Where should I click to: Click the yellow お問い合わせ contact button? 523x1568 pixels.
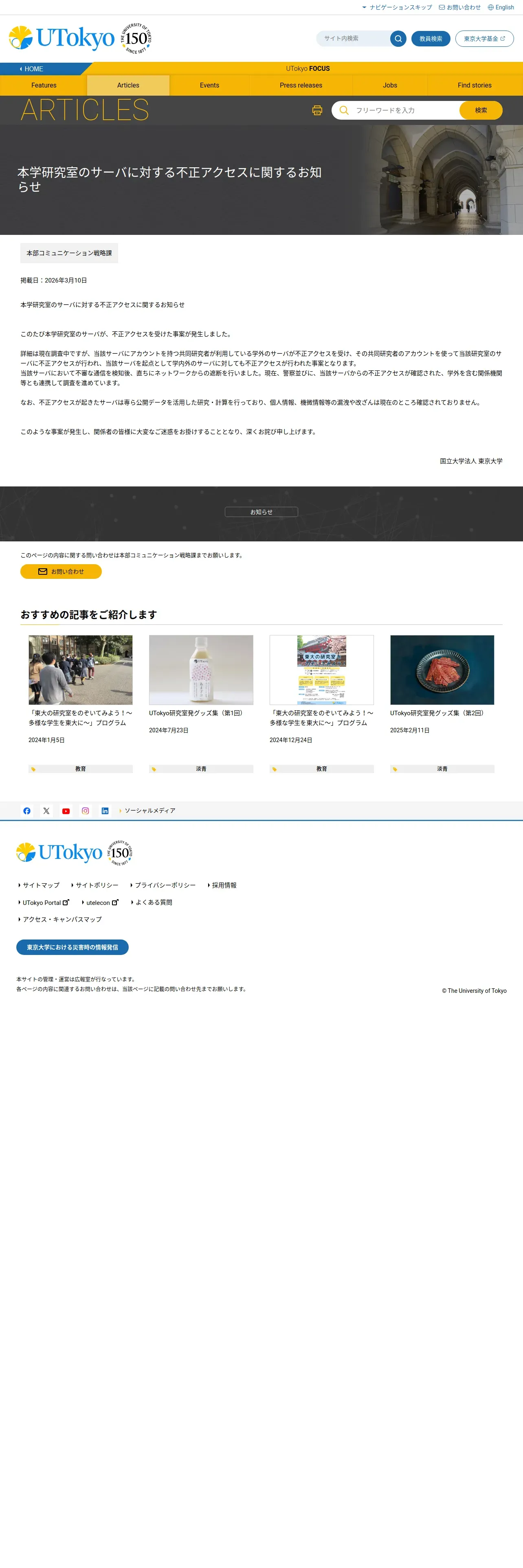(x=61, y=572)
